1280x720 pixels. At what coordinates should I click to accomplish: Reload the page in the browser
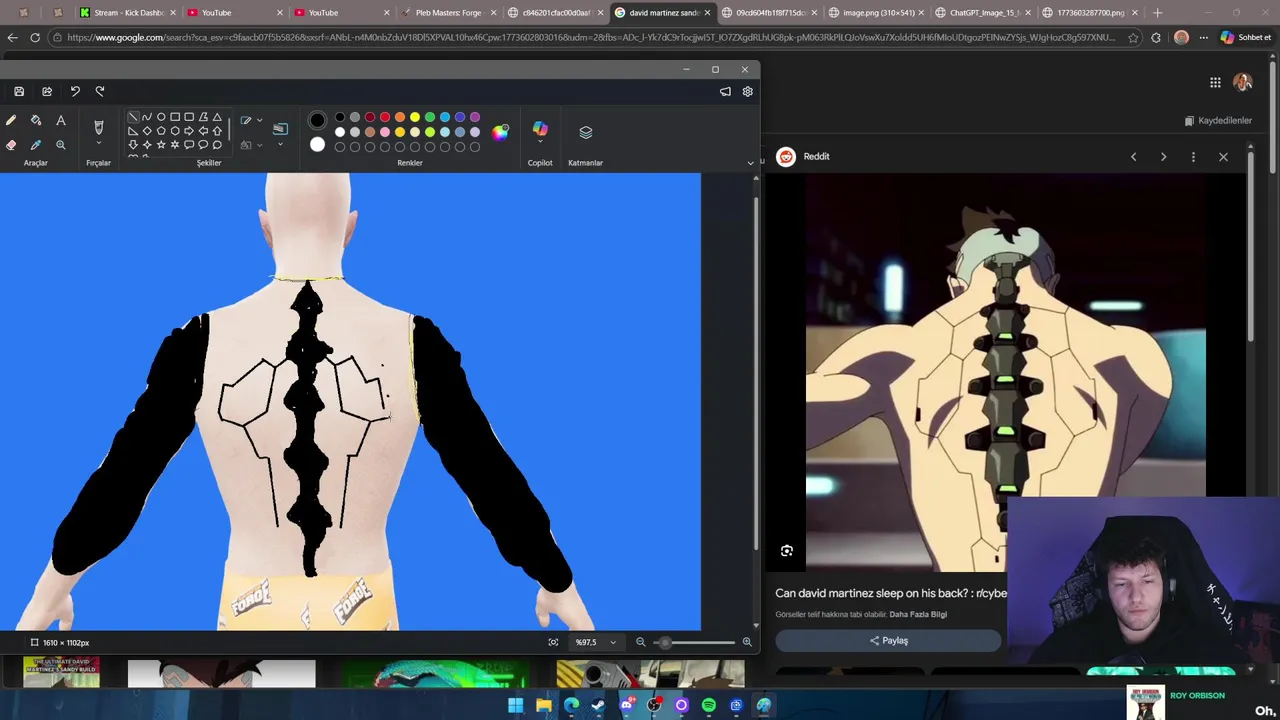pos(35,38)
